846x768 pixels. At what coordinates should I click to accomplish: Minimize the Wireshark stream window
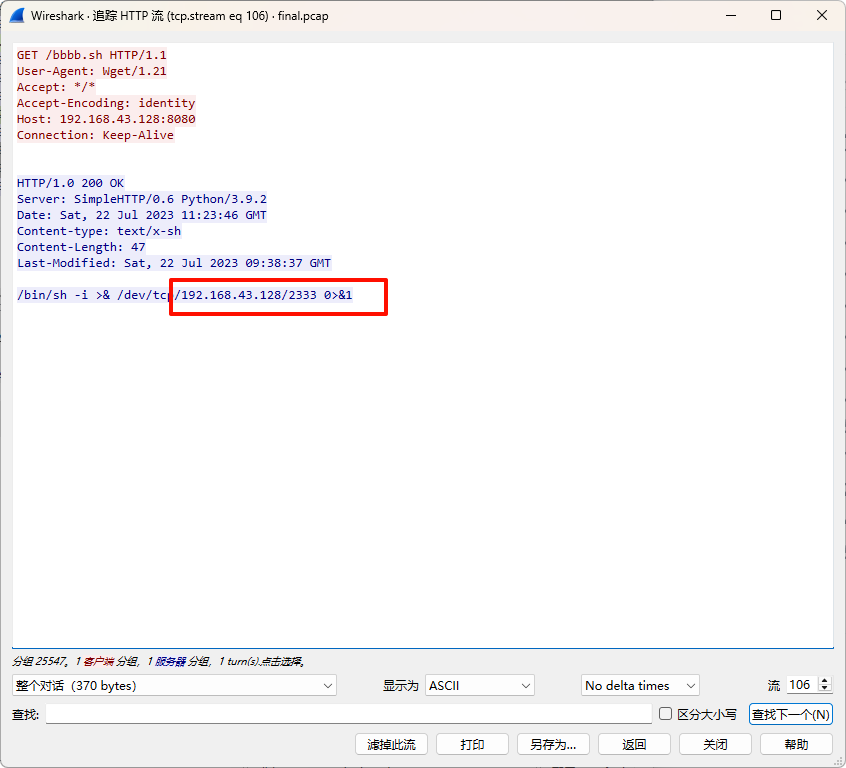[x=731, y=15]
